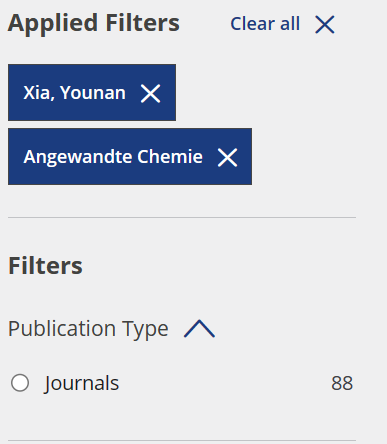Remove the Angewandte Chemie filter via its X

(x=227, y=157)
